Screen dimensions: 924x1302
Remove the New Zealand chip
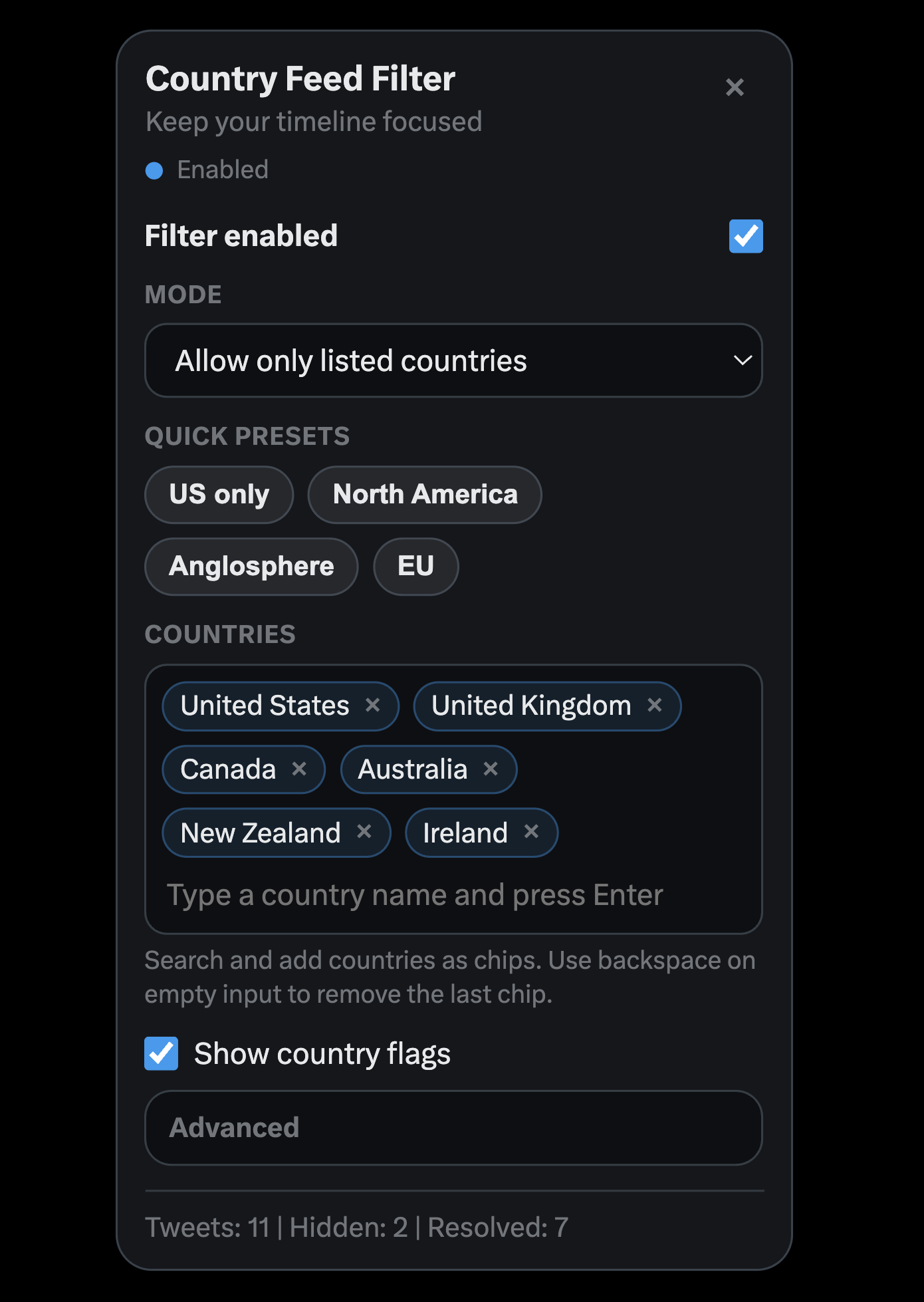pos(364,832)
